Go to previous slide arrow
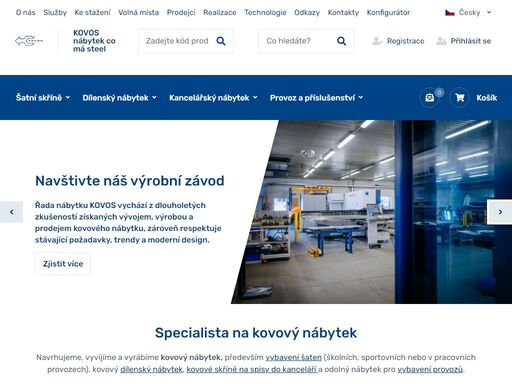The width and height of the screenshot is (512, 384). tap(11, 212)
